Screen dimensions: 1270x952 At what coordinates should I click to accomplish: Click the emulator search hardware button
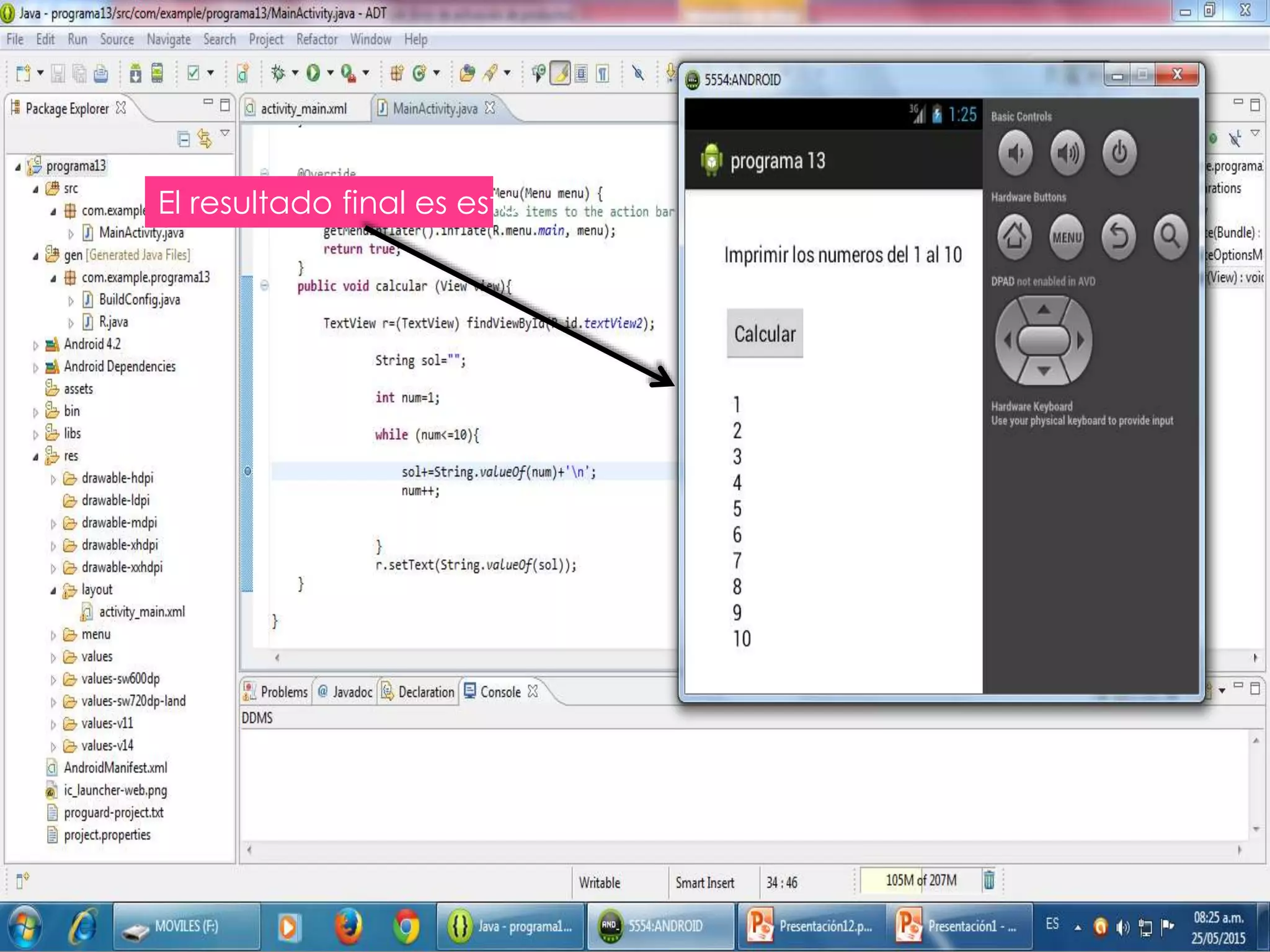[1170, 237]
